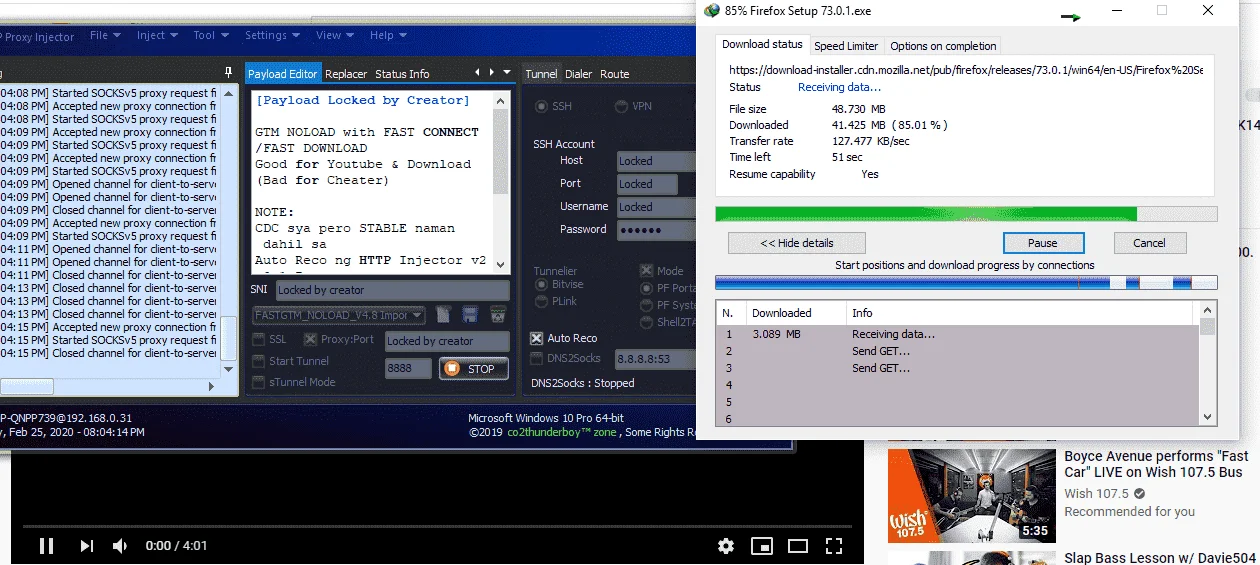Open the Options on completion tab
This screenshot has height=565, width=1260.
pyautogui.click(x=943, y=46)
